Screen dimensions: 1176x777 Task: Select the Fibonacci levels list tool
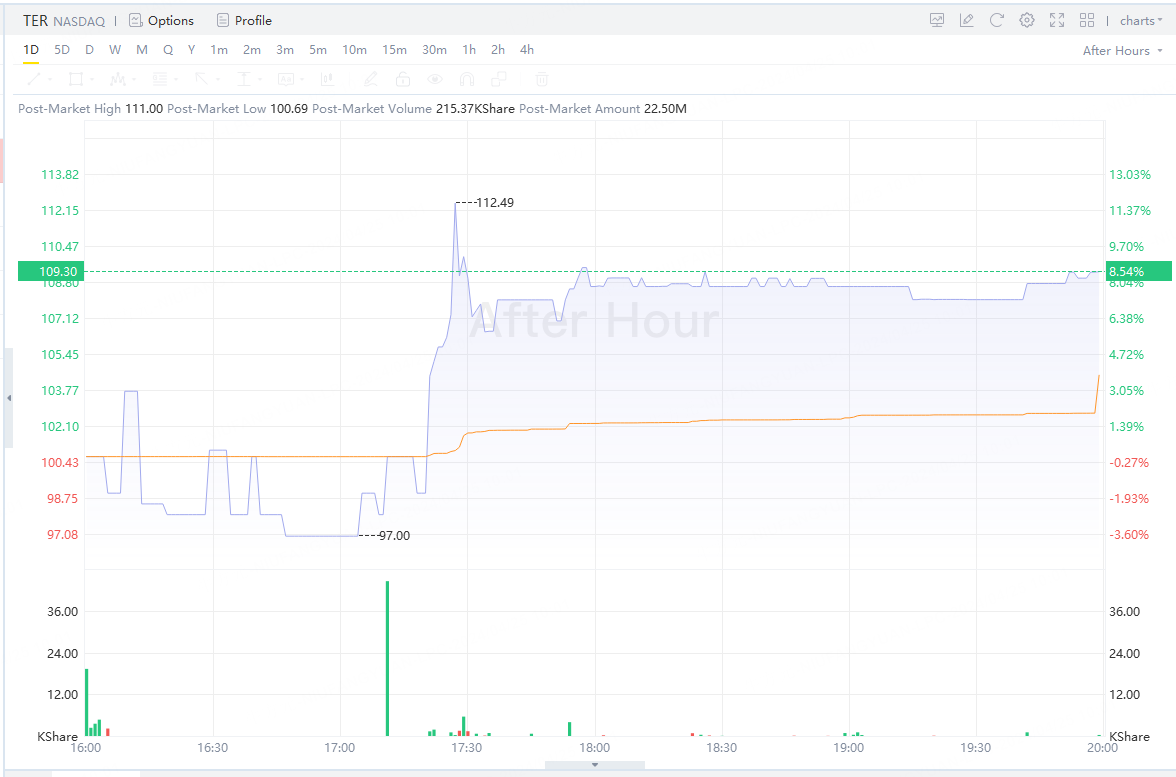(x=160, y=79)
